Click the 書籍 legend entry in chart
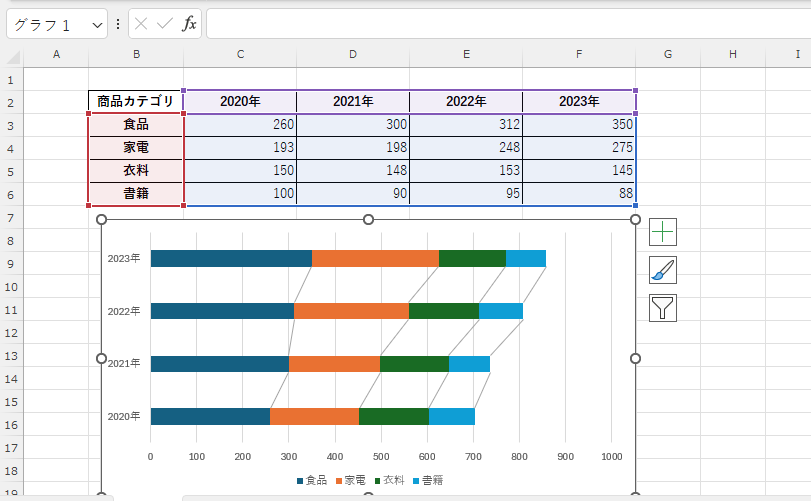 [x=430, y=481]
